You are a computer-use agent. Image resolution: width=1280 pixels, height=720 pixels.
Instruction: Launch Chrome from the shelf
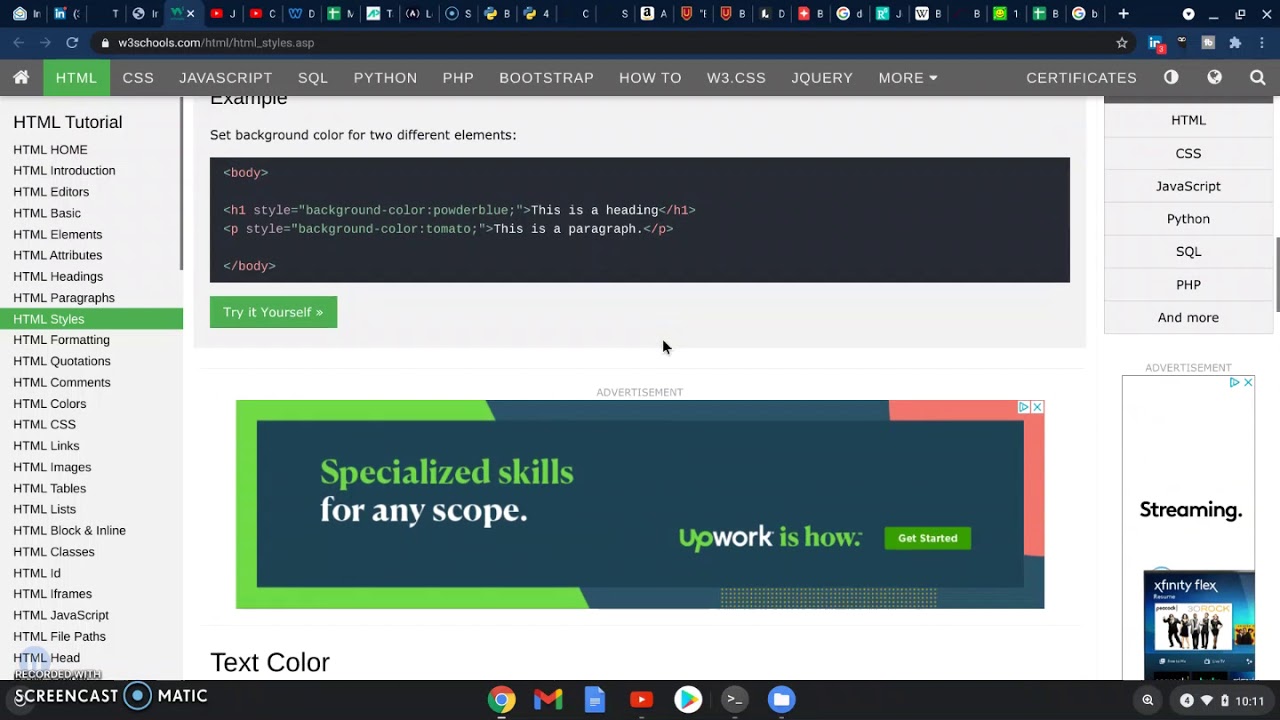[x=501, y=699]
